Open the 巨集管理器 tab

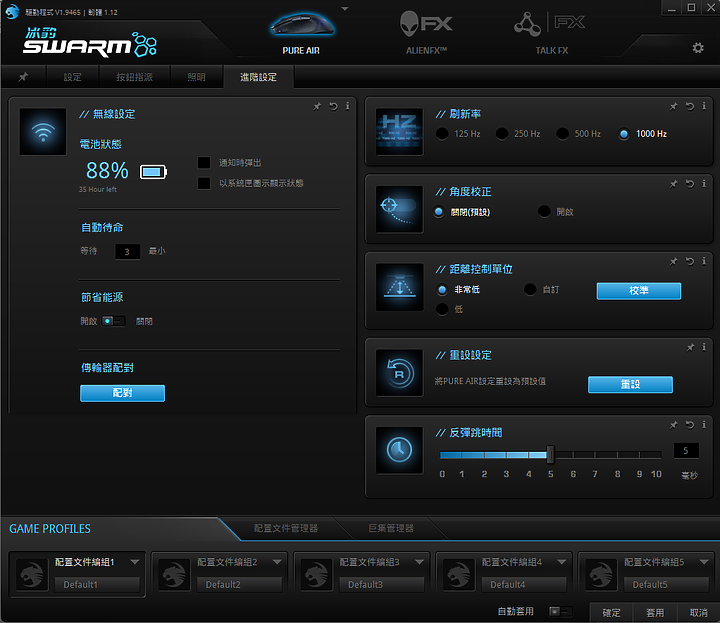(391, 528)
